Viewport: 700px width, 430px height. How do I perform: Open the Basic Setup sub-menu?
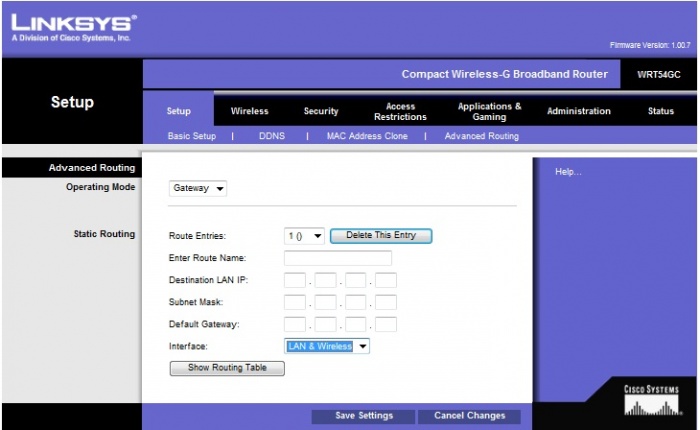coord(192,136)
